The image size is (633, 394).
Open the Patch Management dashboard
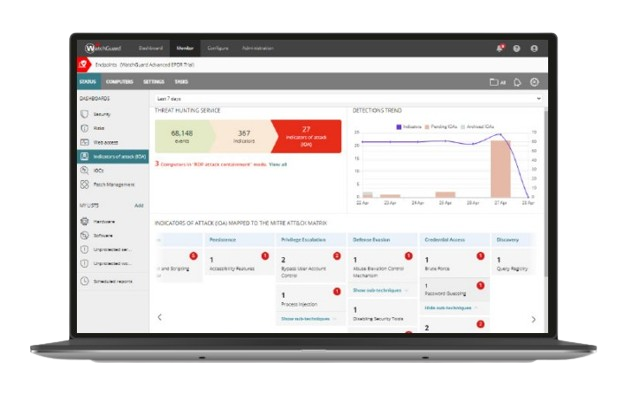[x=114, y=184]
